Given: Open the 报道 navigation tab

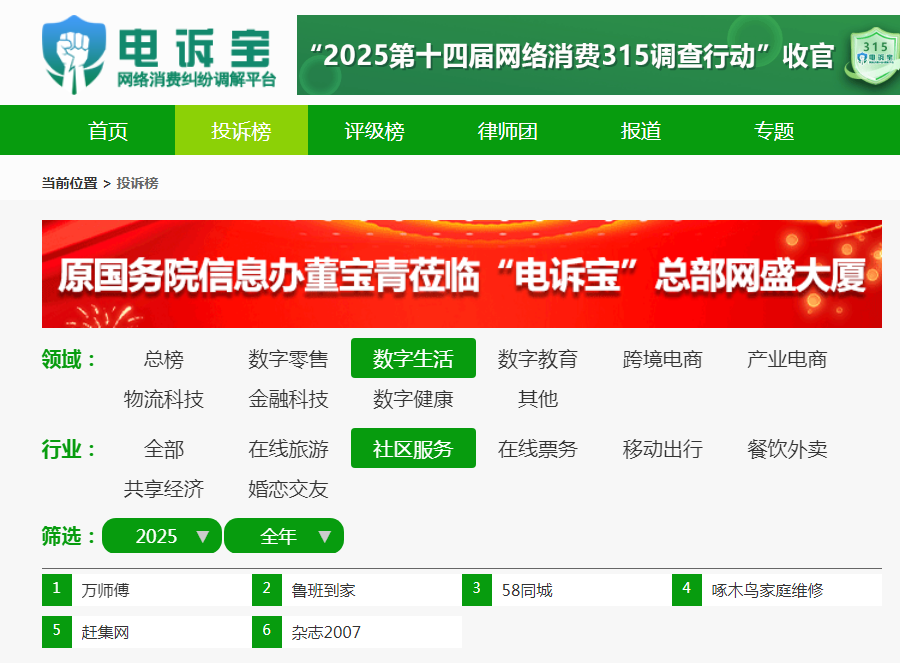Looking at the screenshot, I should [641, 130].
